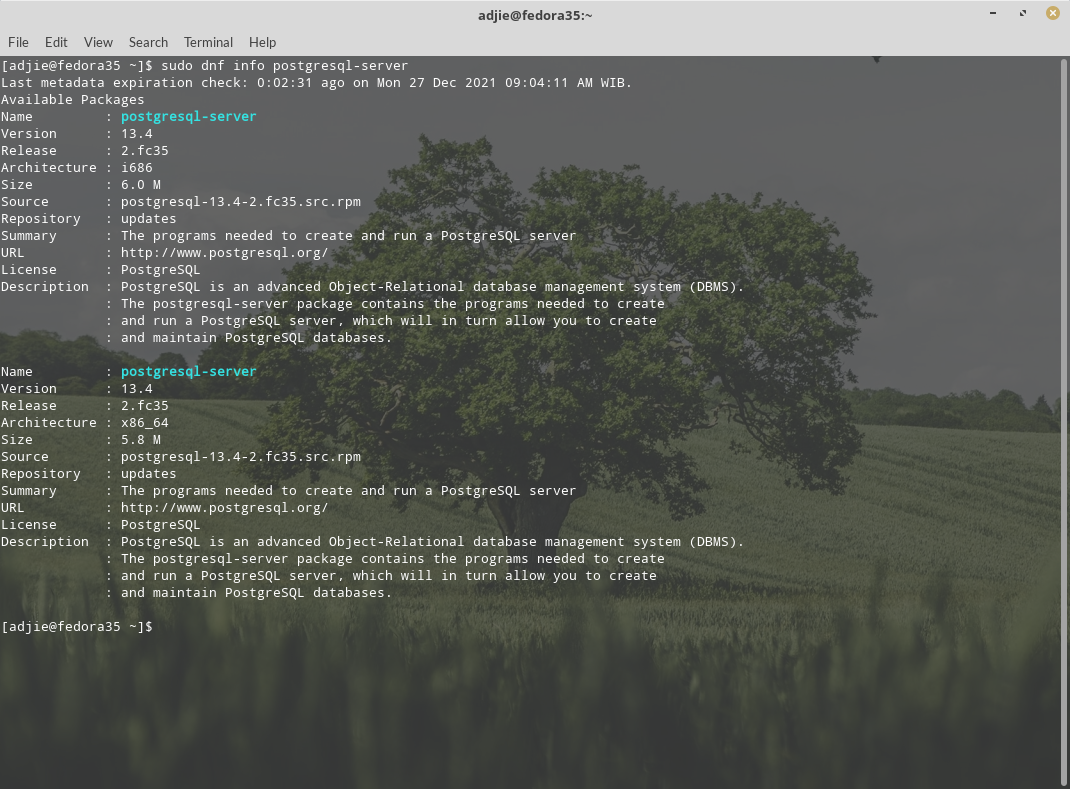Click the size value '5.8 M'
1070x789 pixels.
point(141,440)
